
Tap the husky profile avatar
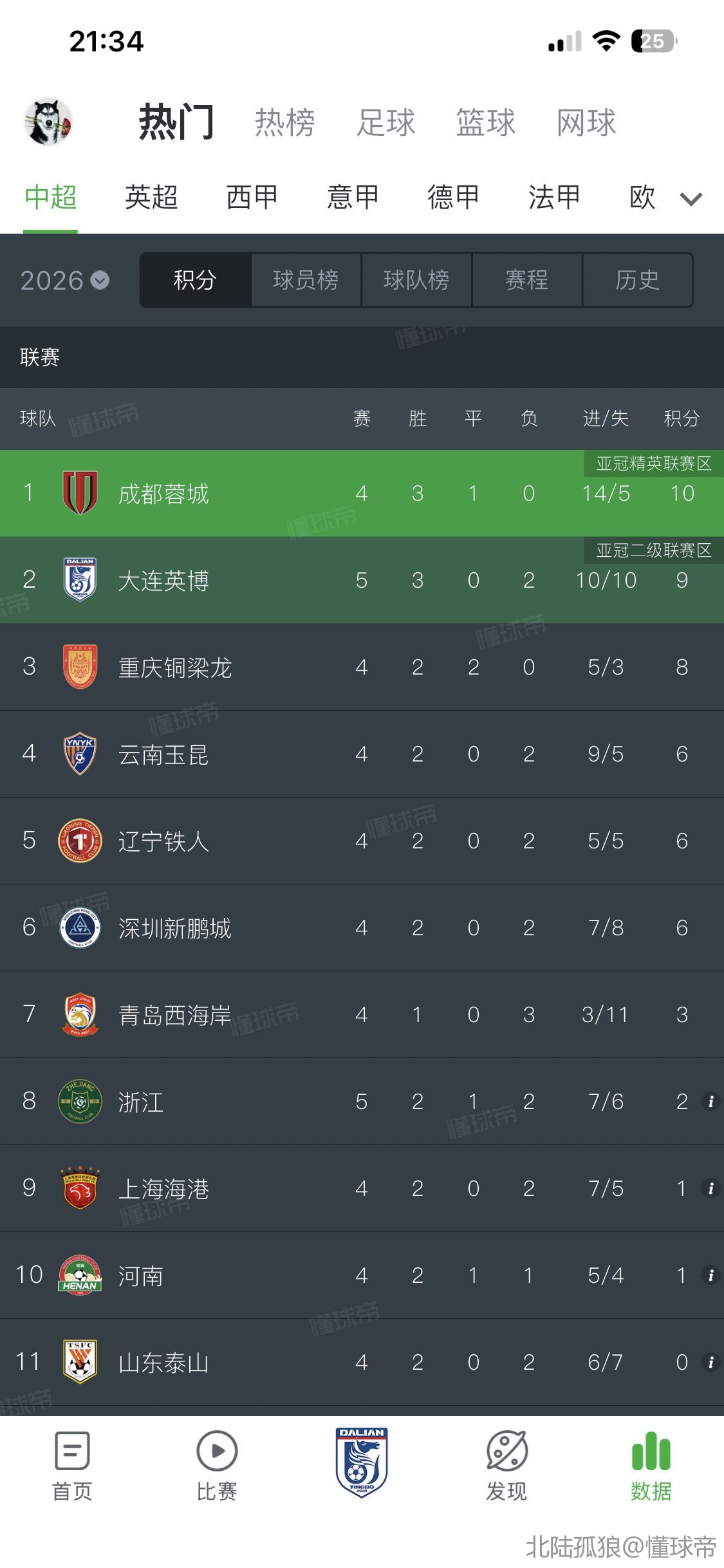pos(48,122)
